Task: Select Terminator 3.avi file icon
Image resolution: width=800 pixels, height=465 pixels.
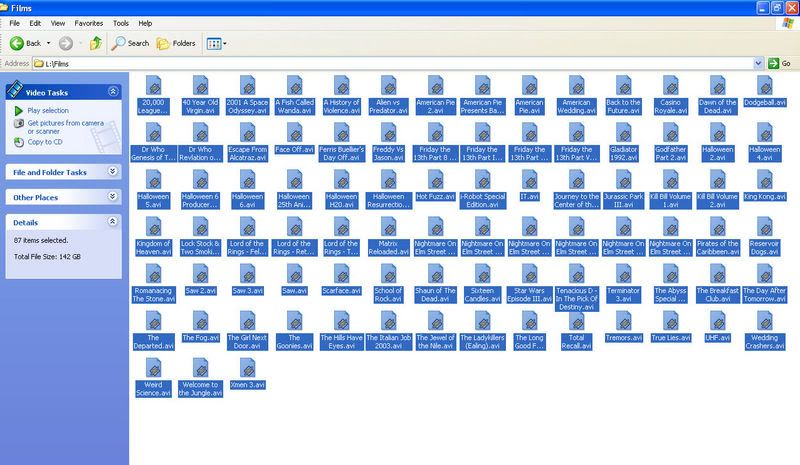Action: pos(623,274)
